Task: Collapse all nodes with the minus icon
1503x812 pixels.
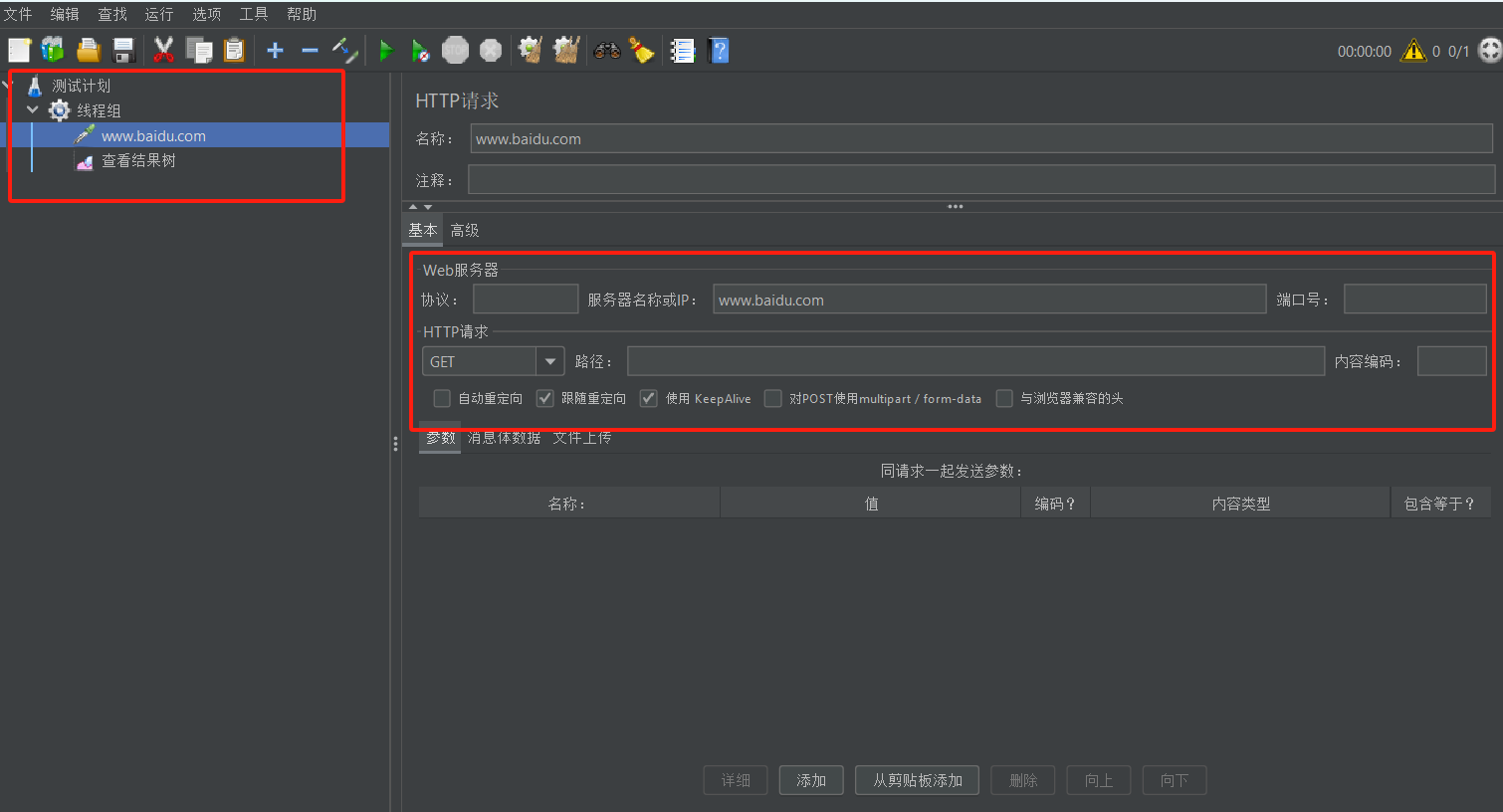Action: [310, 50]
